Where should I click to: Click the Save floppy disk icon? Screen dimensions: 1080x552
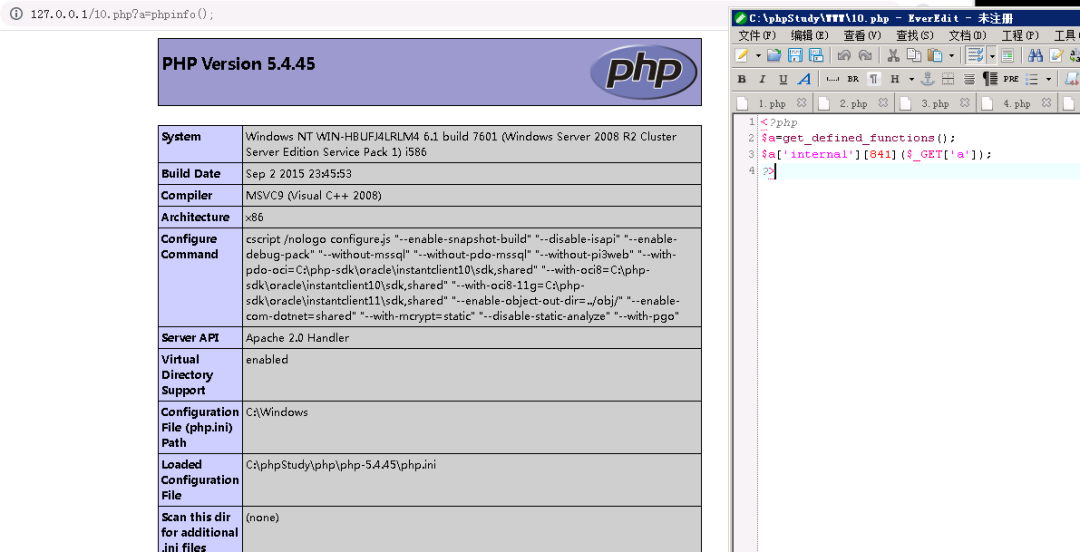(796, 56)
